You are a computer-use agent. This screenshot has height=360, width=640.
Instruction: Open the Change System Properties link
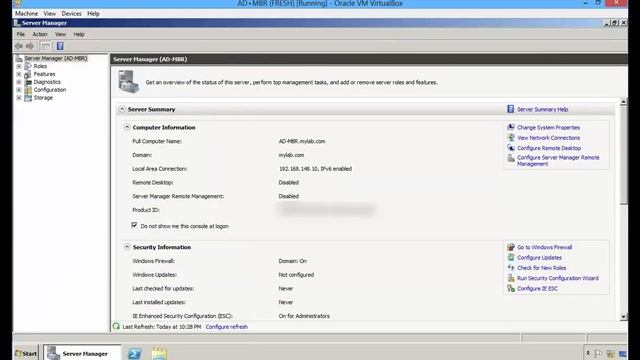click(x=548, y=127)
